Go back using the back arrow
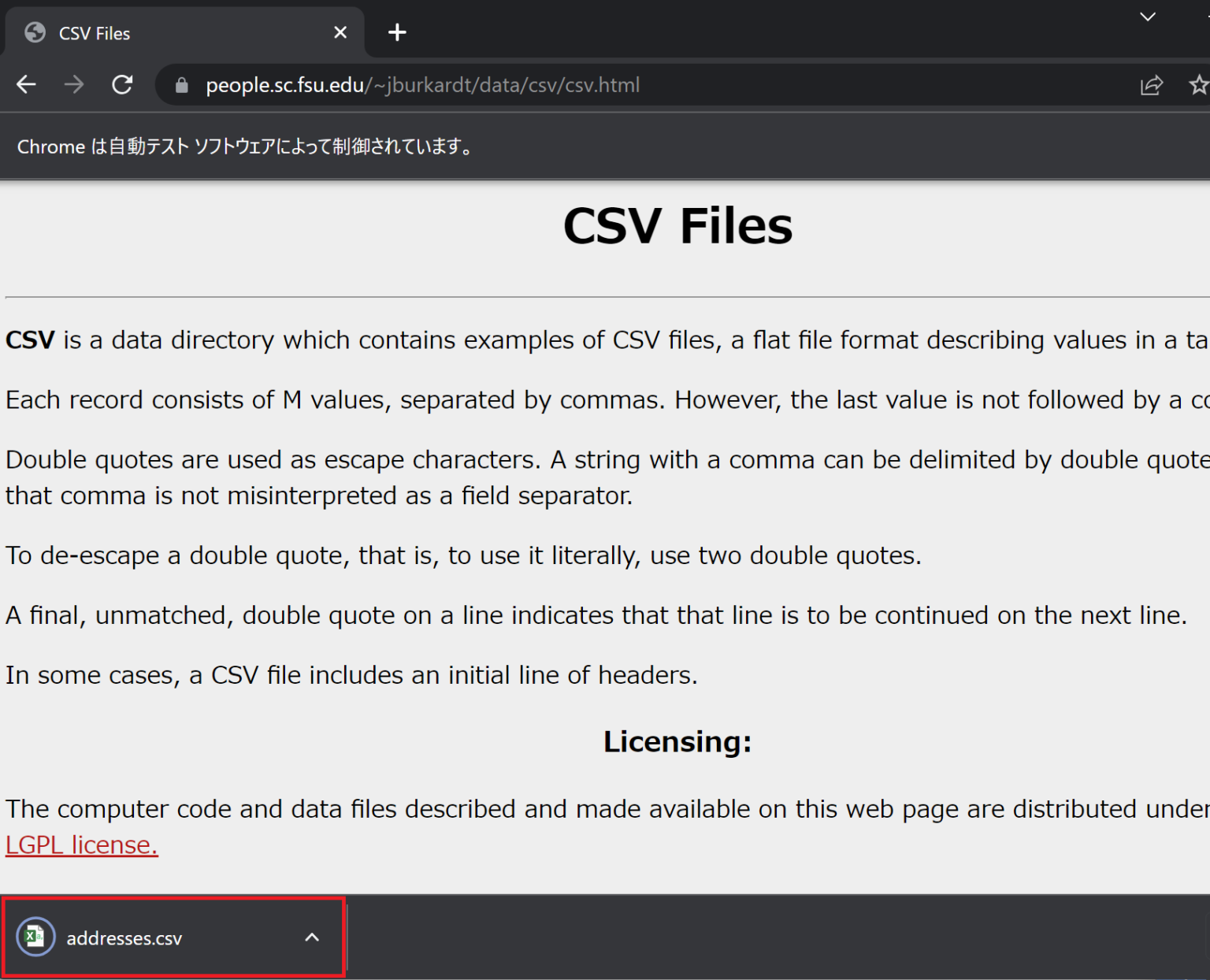The width and height of the screenshot is (1210, 980). tap(26, 84)
